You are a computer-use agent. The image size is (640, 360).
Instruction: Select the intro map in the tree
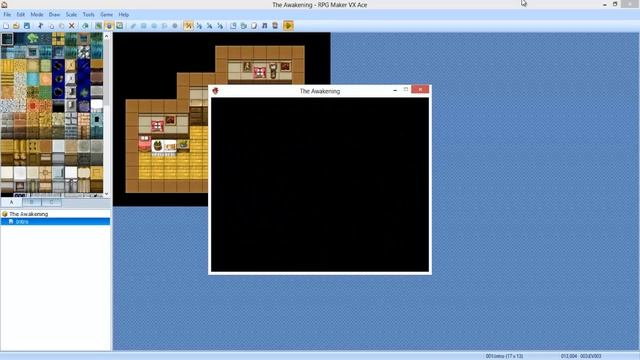(22, 222)
